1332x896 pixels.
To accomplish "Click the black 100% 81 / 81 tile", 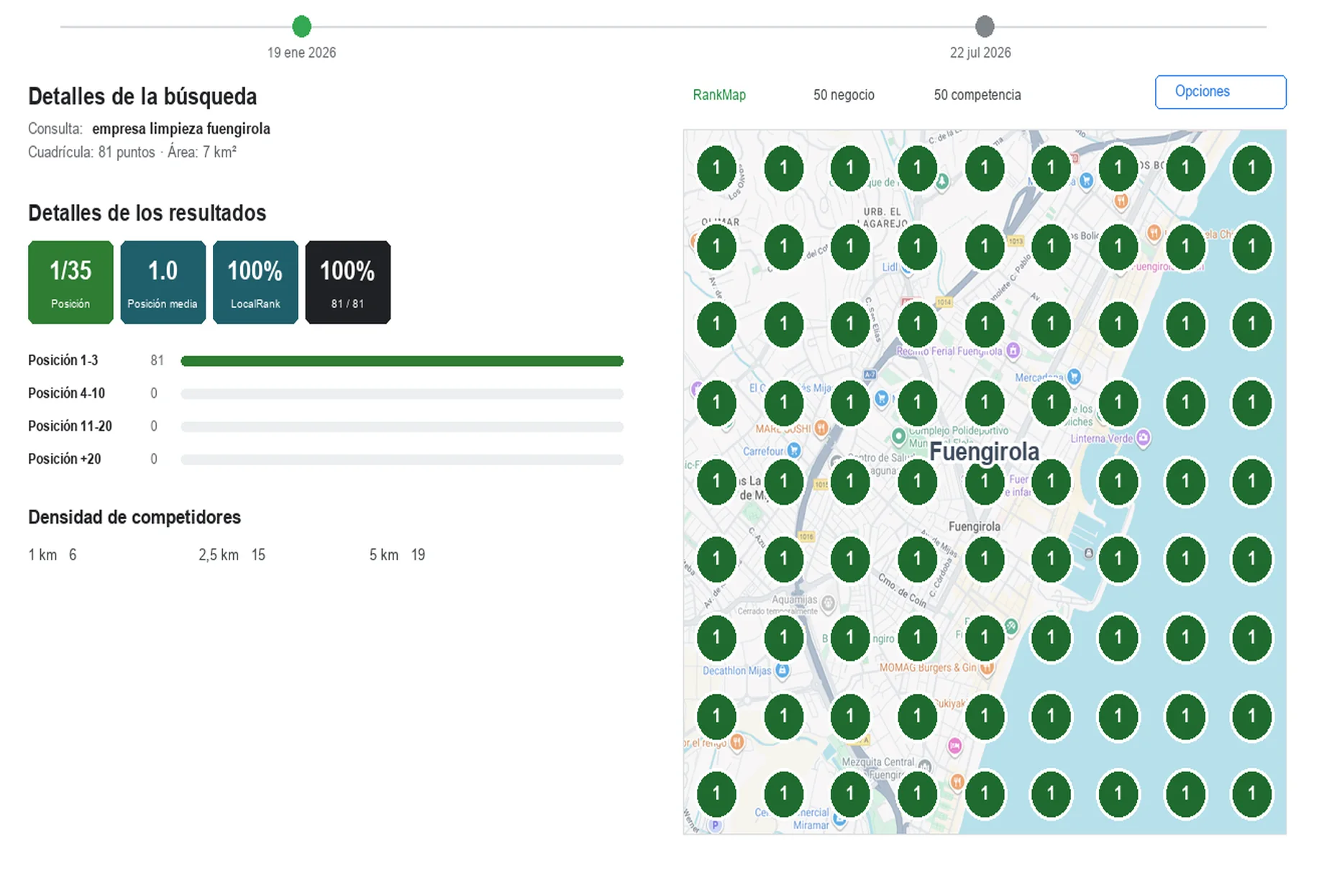I will point(347,283).
